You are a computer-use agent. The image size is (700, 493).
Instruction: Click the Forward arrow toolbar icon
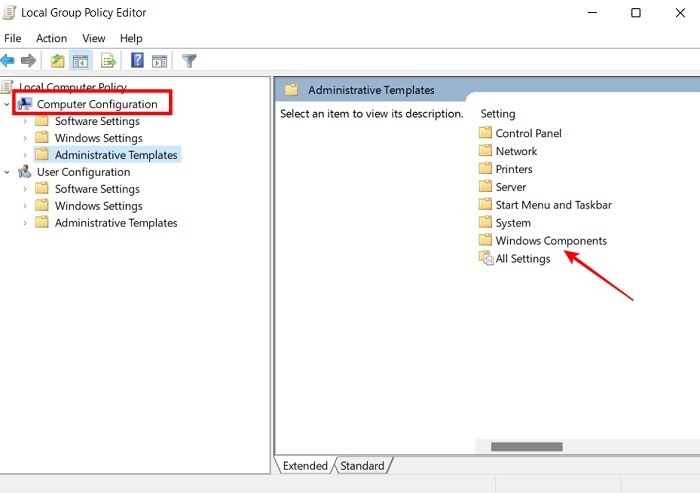29,60
